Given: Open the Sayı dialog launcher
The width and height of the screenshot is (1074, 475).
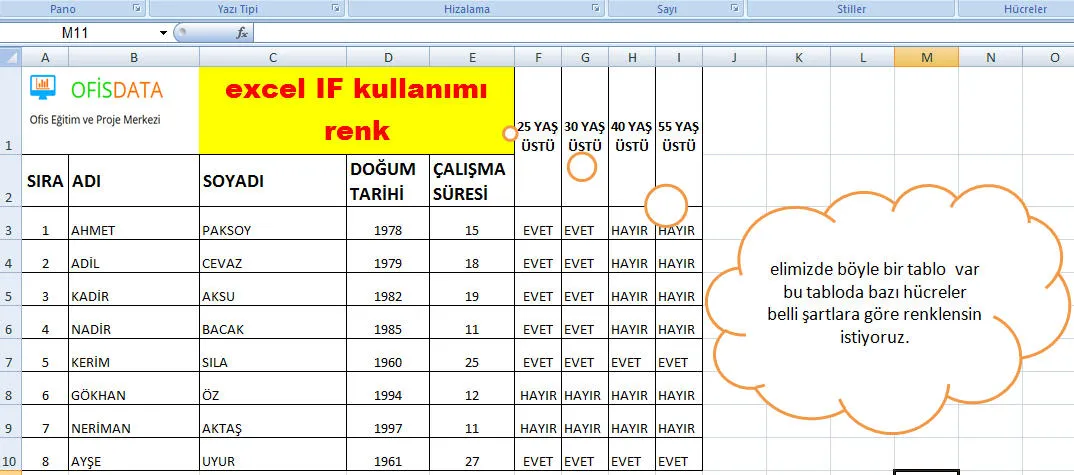Looking at the screenshot, I should pyautogui.click(x=734, y=9).
